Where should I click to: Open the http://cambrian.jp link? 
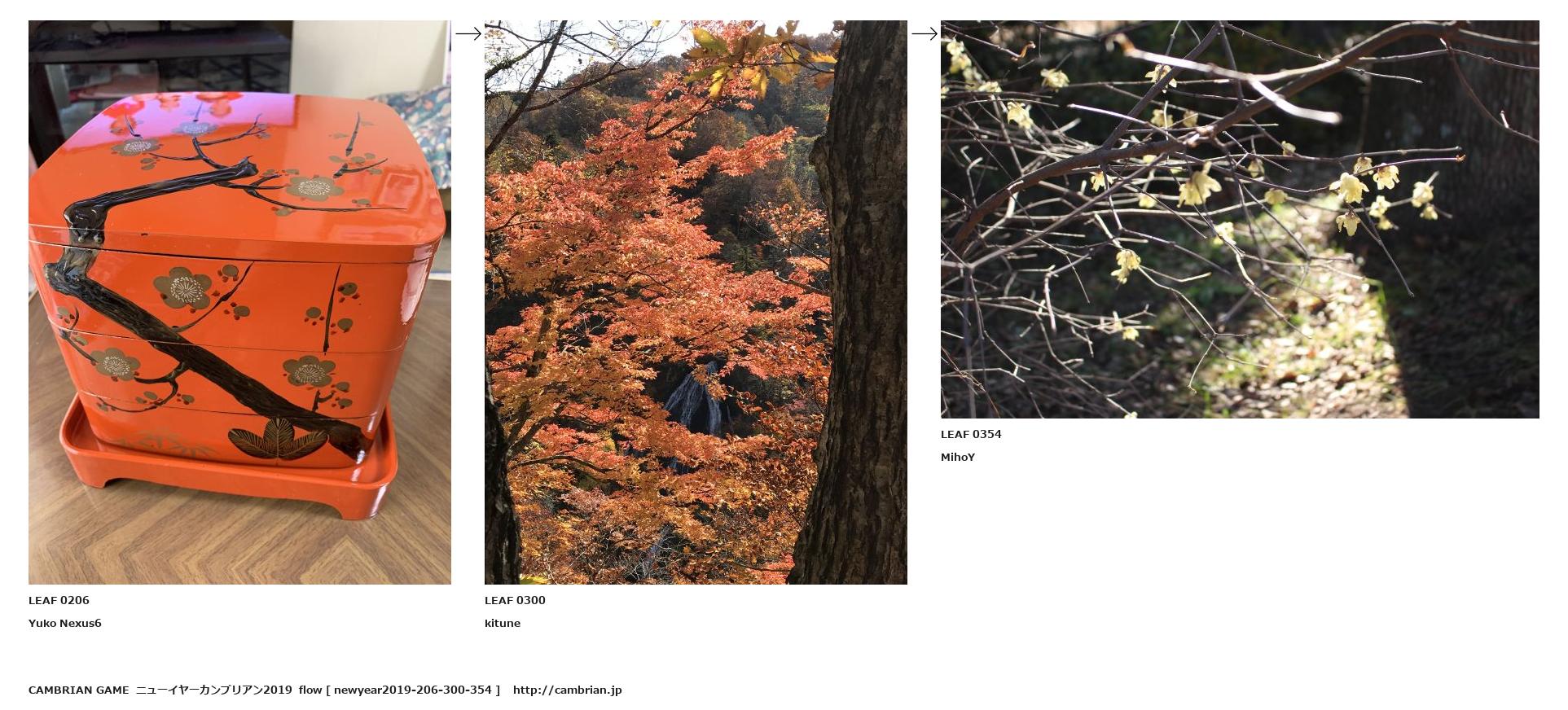click(x=568, y=690)
